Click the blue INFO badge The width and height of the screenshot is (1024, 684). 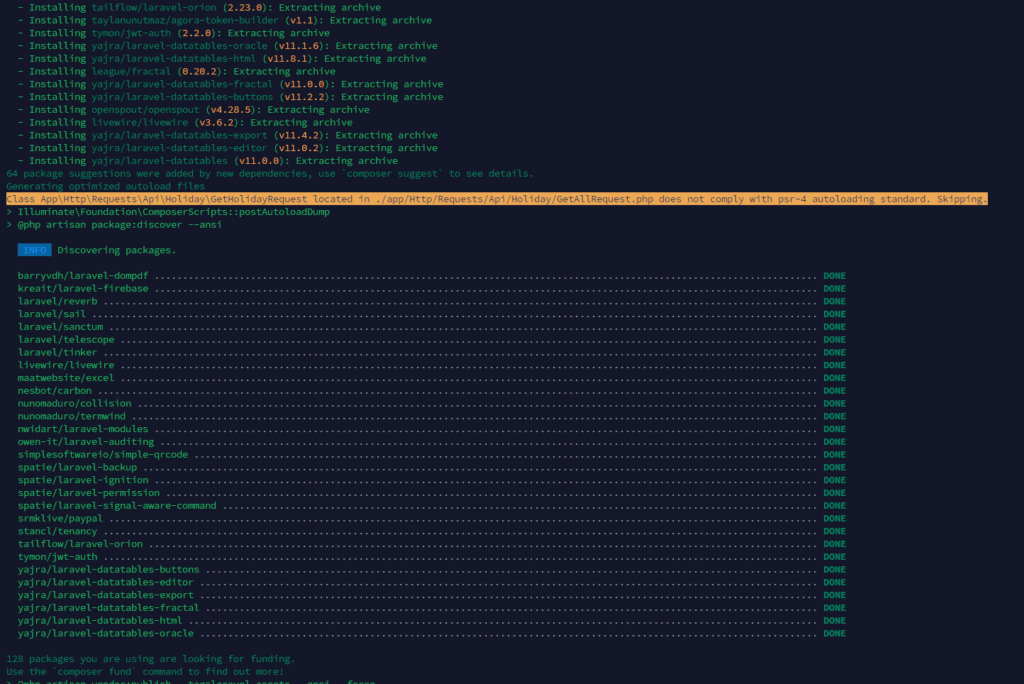click(35, 250)
